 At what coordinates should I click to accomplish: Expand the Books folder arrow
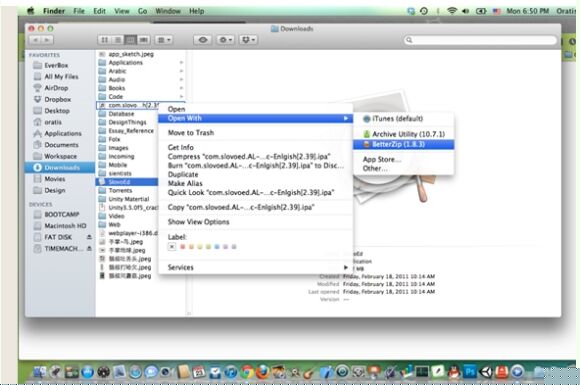(181, 88)
